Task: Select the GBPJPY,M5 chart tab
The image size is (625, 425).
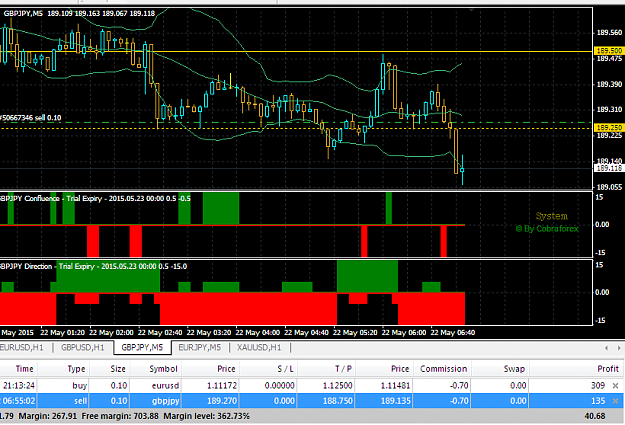Action: pyautogui.click(x=142, y=348)
